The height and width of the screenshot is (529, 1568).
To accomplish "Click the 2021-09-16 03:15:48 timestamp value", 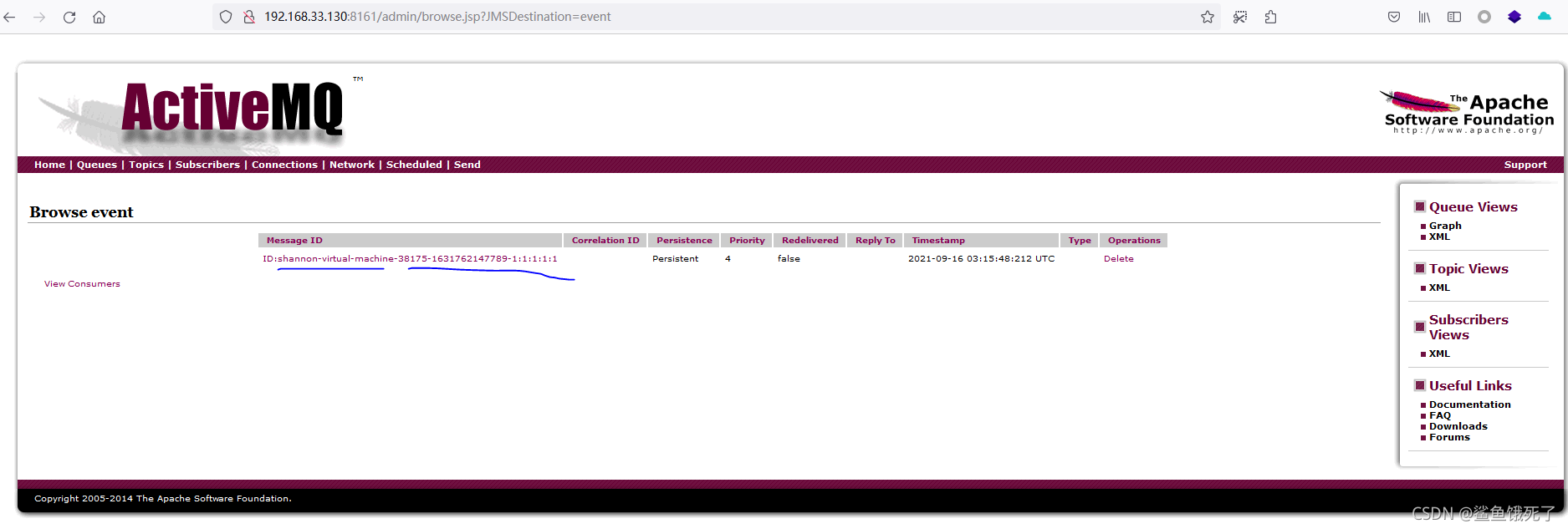I will pyautogui.click(x=981, y=259).
